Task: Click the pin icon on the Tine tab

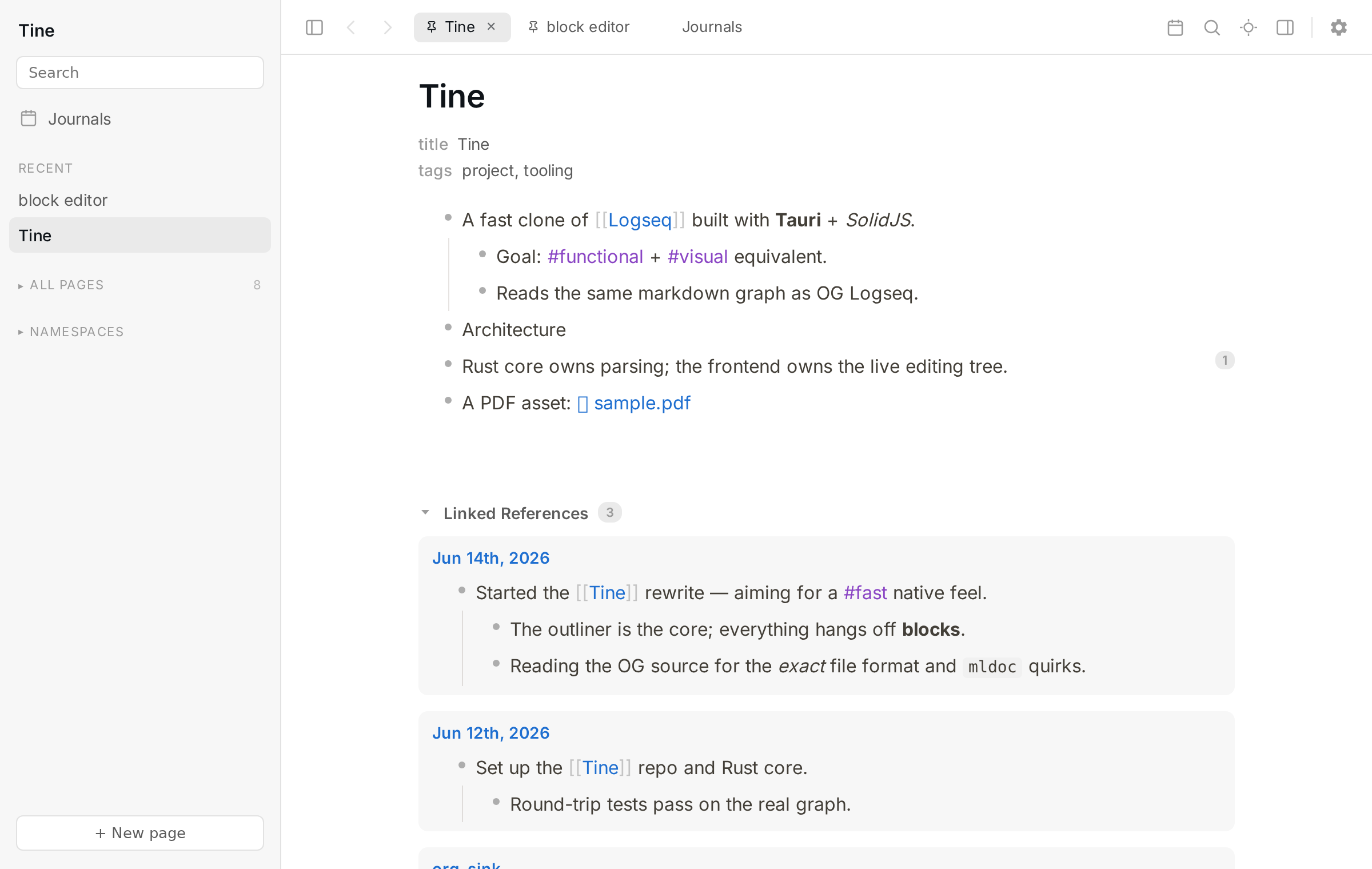Action: pyautogui.click(x=432, y=27)
